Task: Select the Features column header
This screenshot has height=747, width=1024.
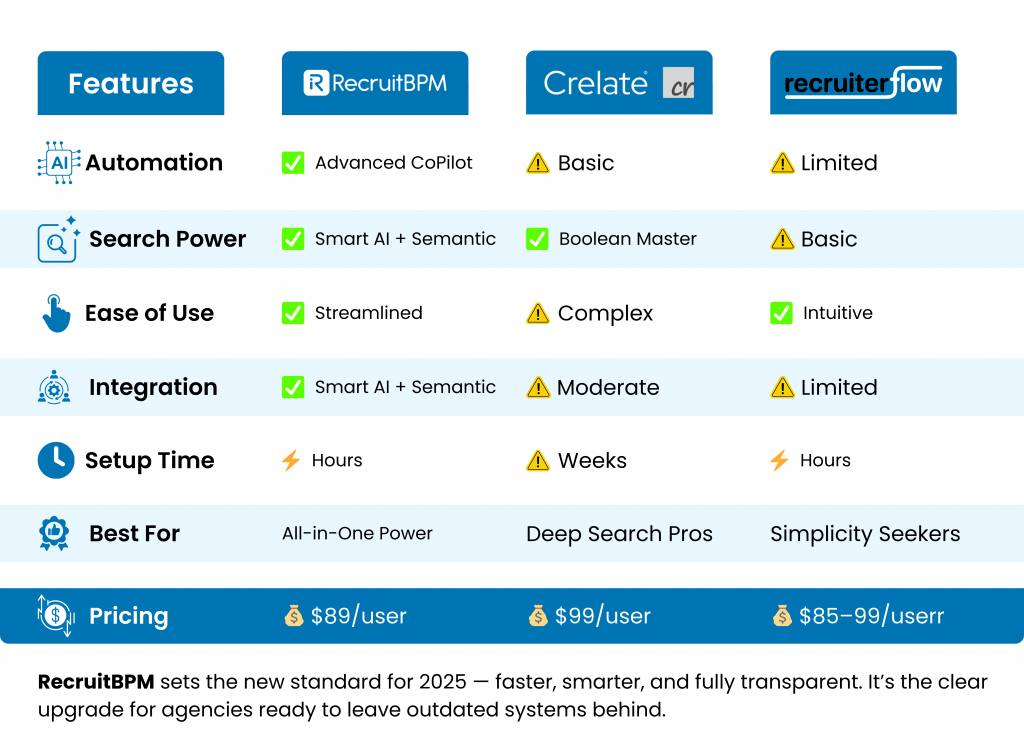Action: coord(131,83)
